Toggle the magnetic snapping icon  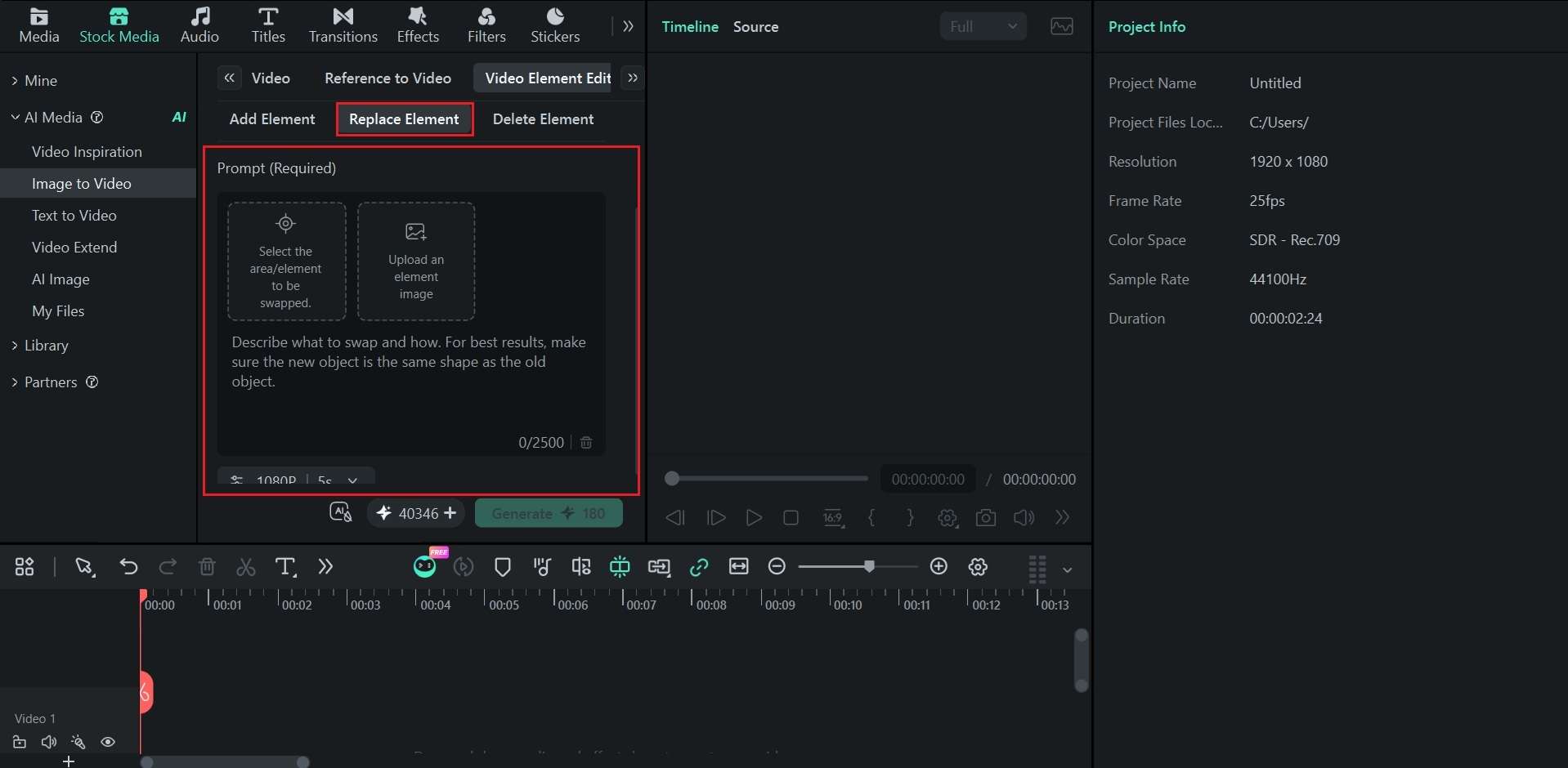tap(620, 566)
